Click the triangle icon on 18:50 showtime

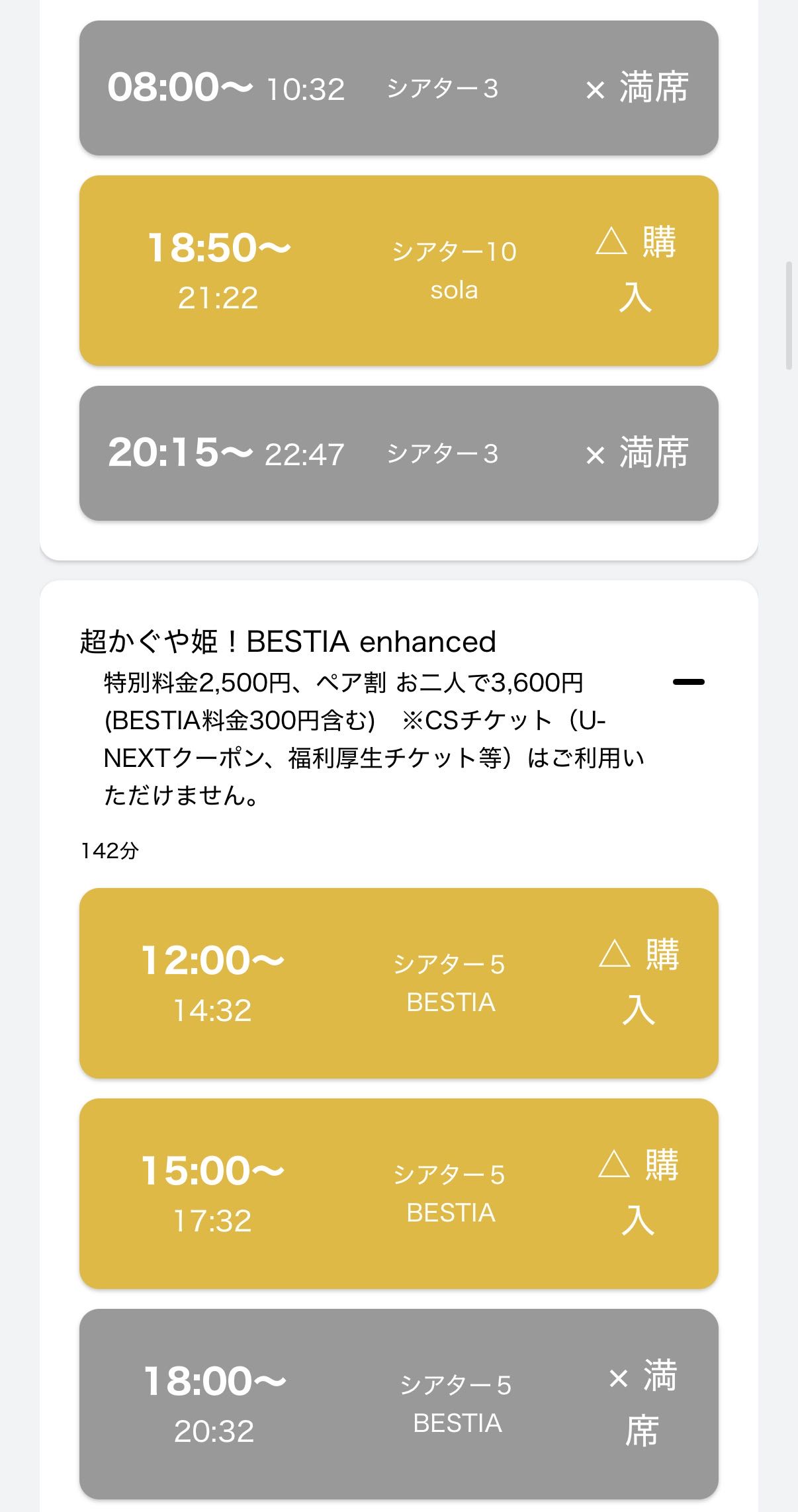(611, 242)
